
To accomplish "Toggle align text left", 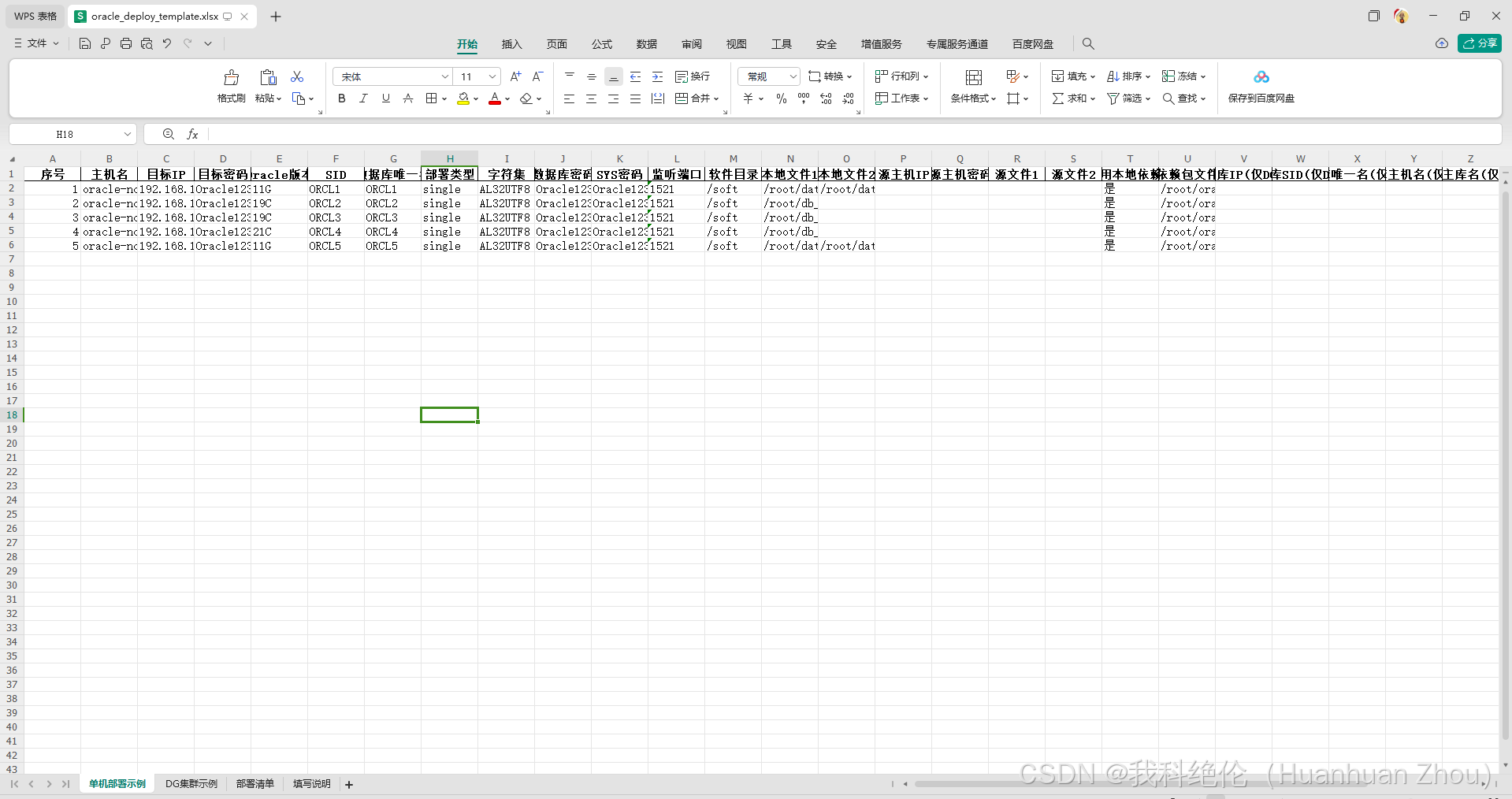I will (x=569, y=98).
